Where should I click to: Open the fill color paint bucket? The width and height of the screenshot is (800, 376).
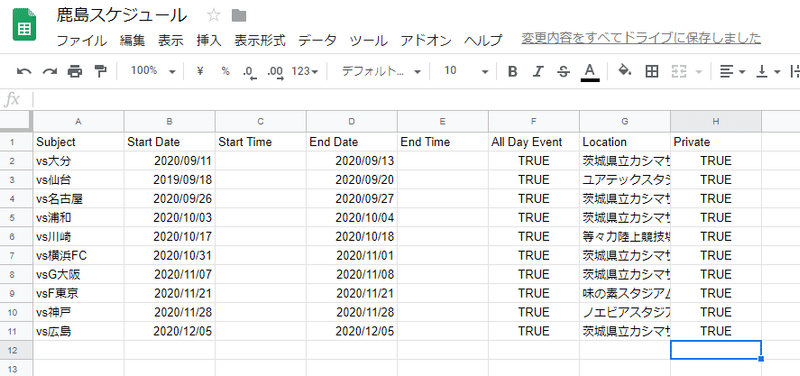click(624, 71)
